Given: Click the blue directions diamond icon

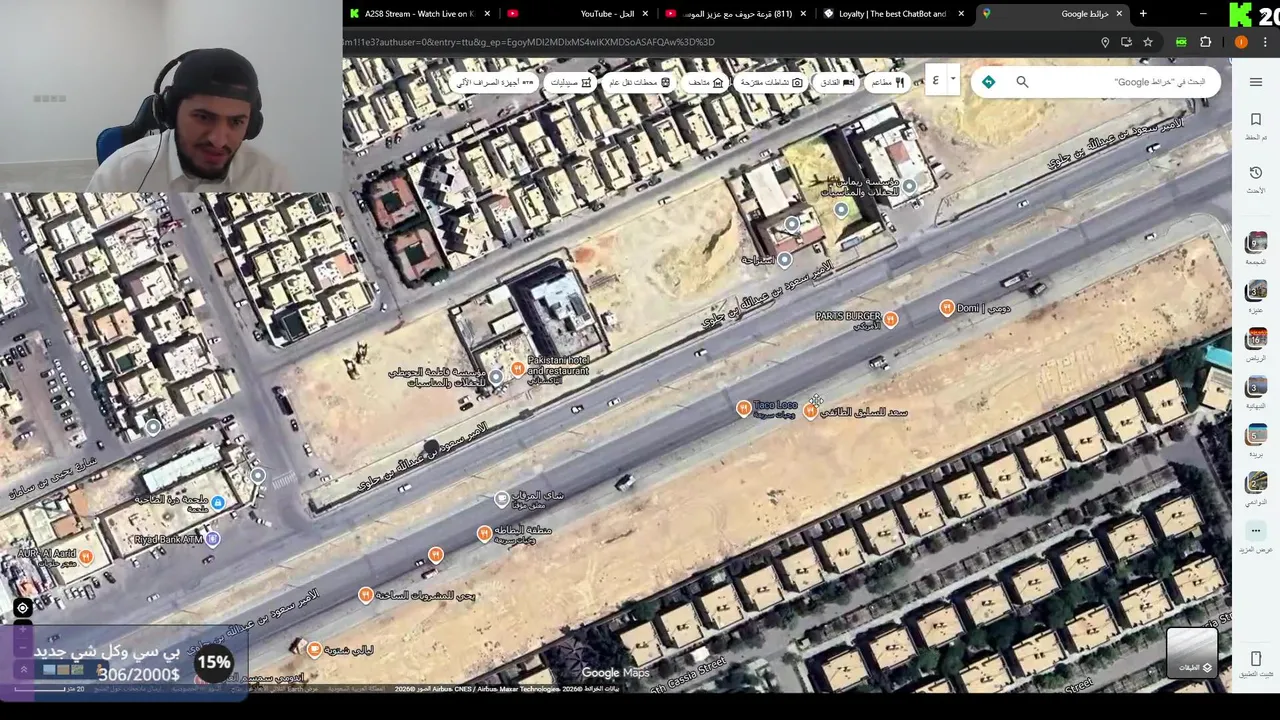Looking at the screenshot, I should pos(988,82).
